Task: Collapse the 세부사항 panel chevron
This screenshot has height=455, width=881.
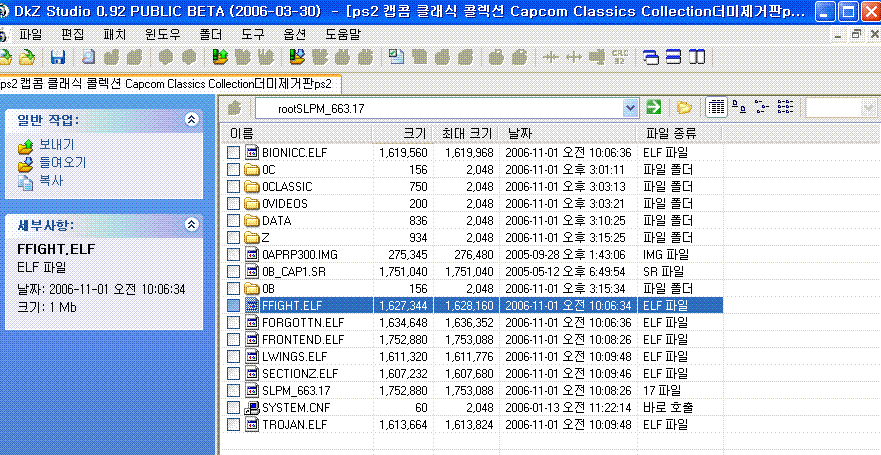Action: pos(192,225)
